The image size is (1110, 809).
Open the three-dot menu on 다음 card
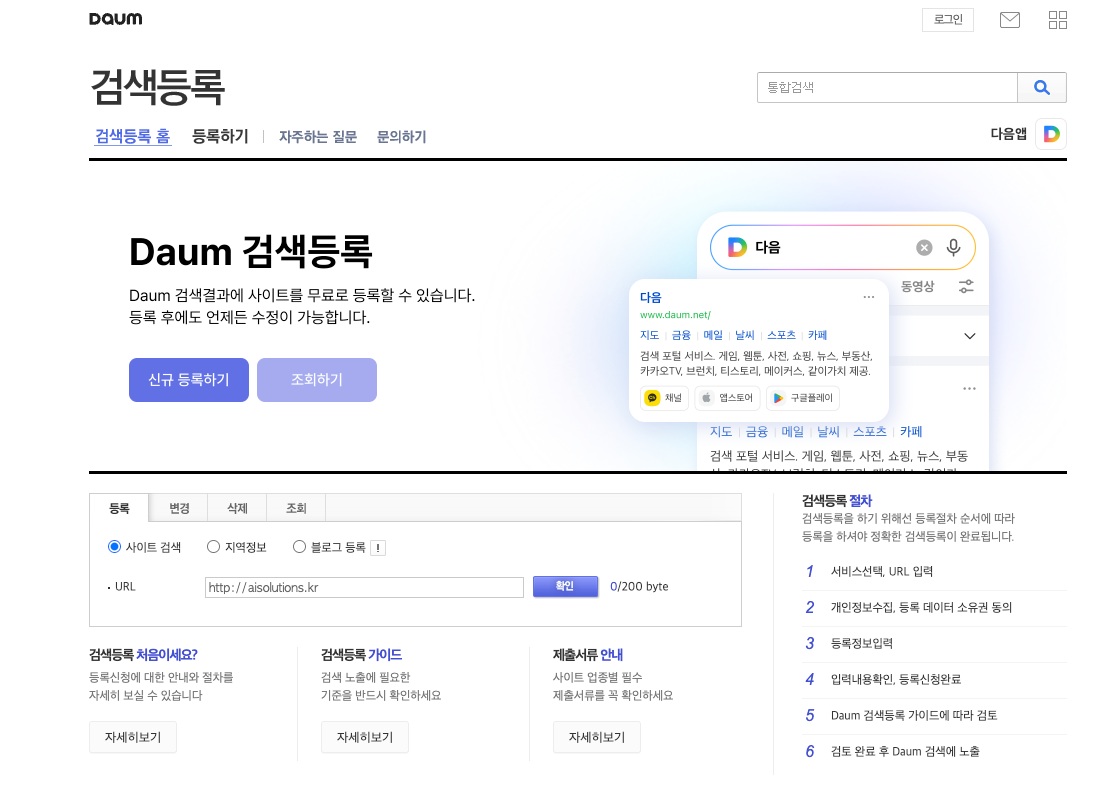869,297
